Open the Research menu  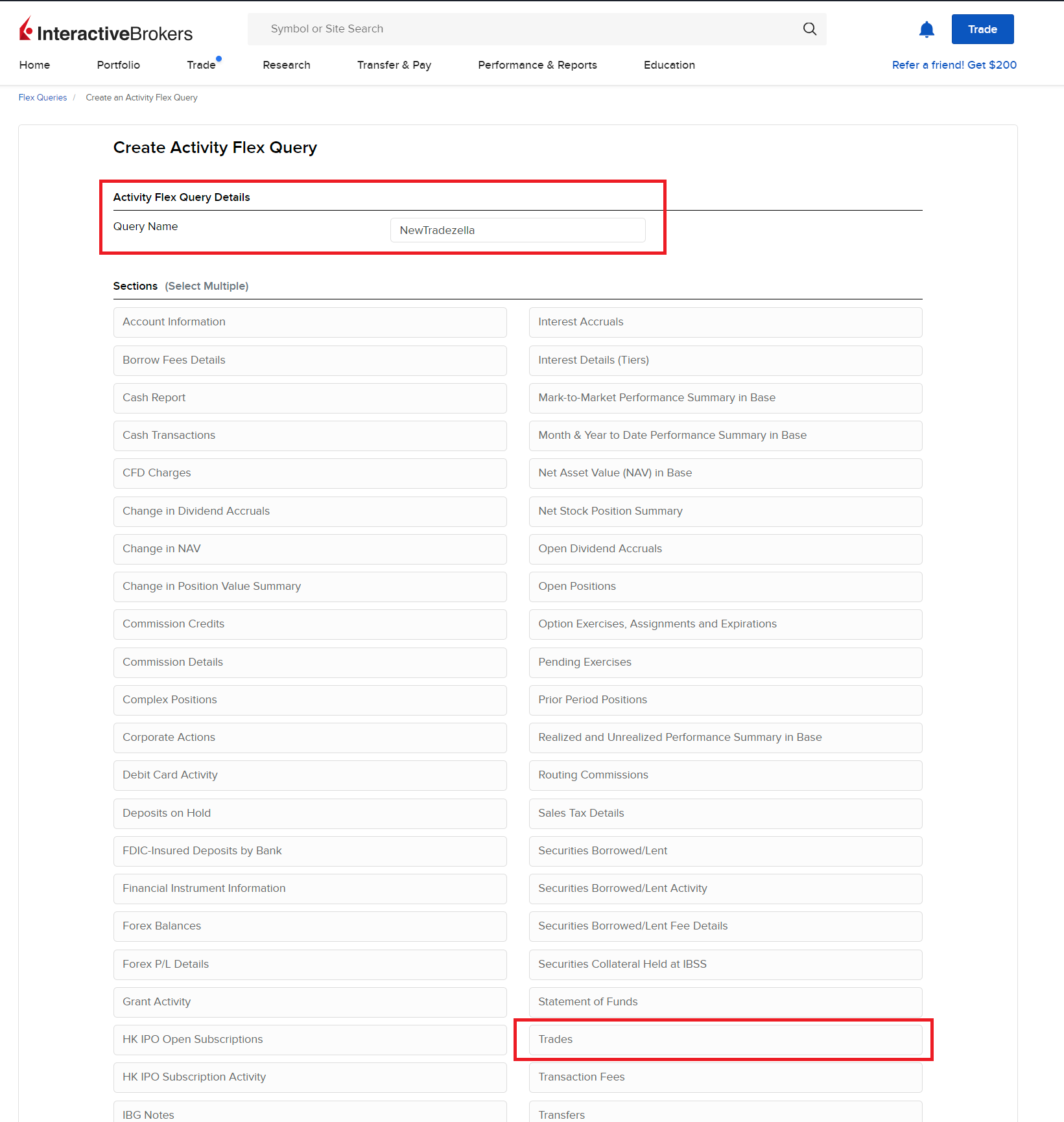tap(286, 65)
